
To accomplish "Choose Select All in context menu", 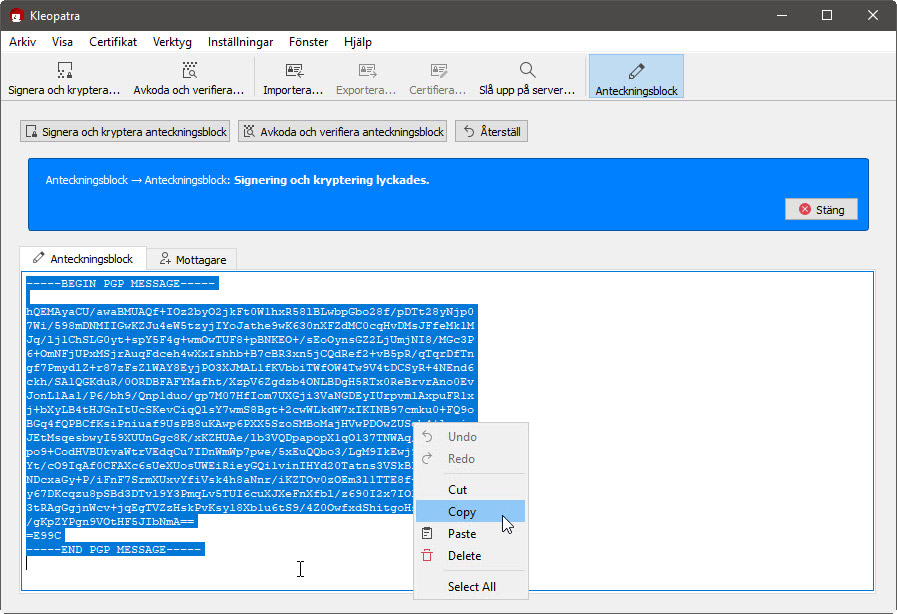I will [471, 587].
